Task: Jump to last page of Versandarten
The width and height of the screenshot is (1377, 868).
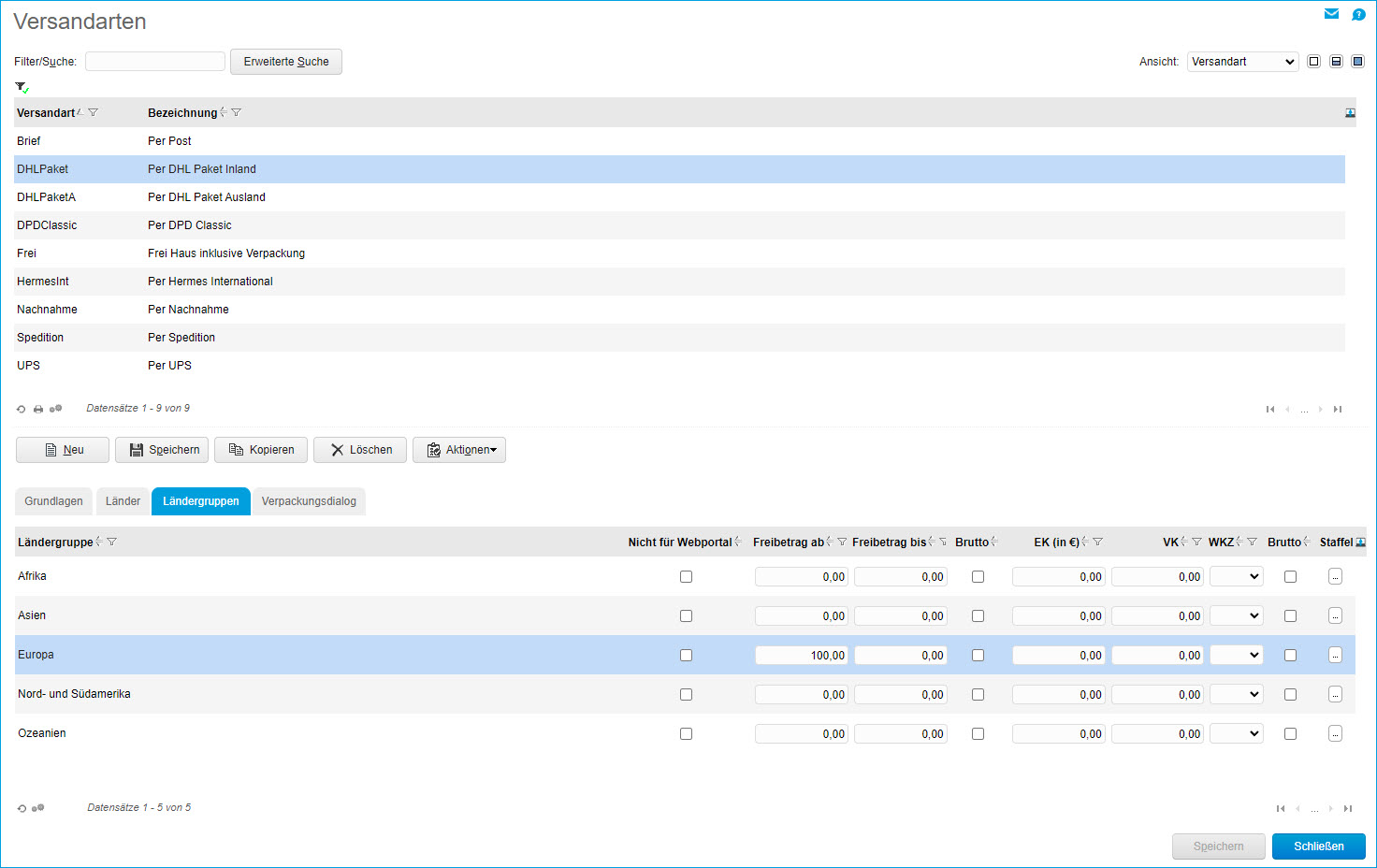Action: (1338, 409)
